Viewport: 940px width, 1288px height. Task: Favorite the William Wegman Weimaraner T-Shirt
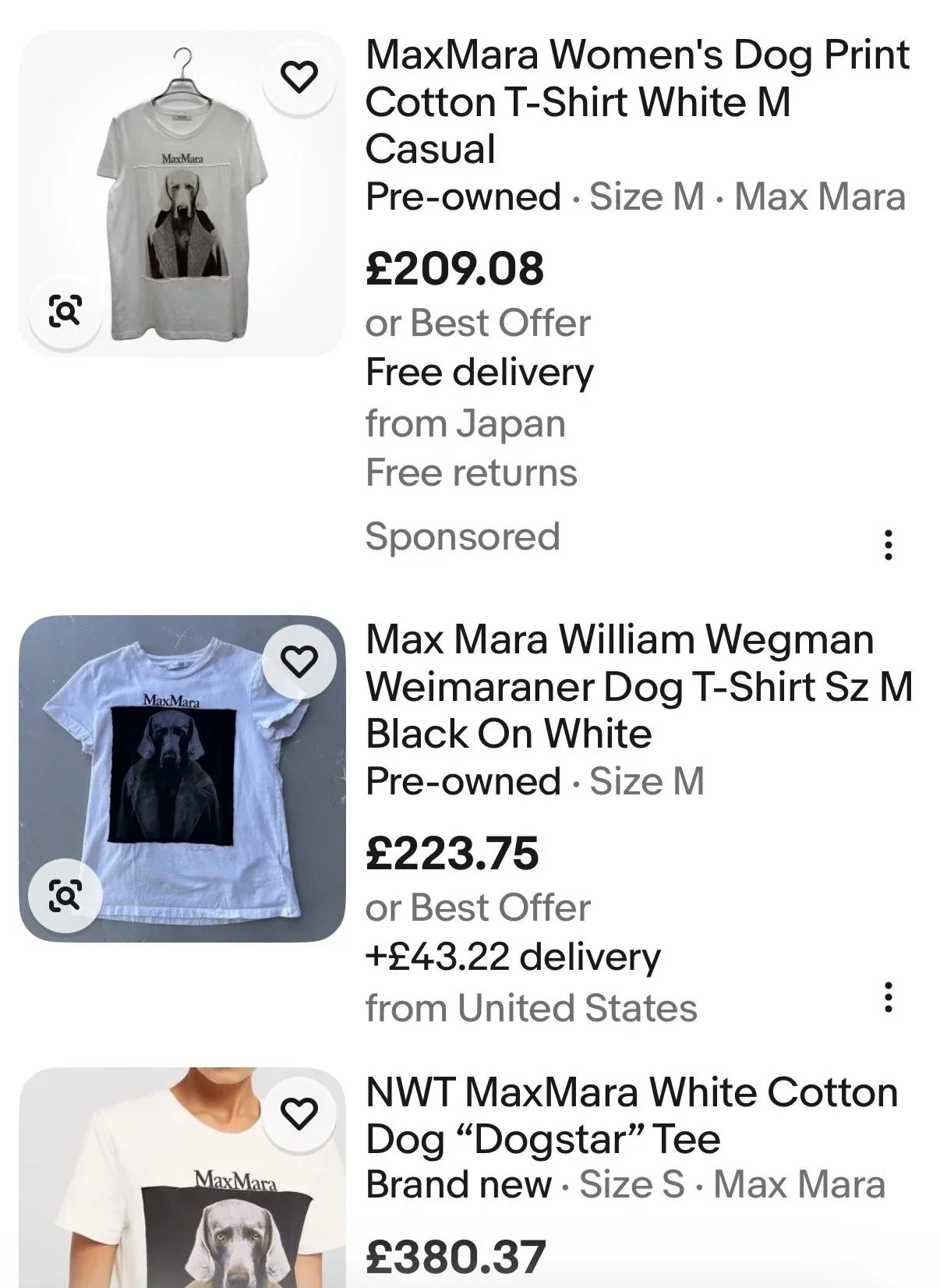[x=299, y=662]
